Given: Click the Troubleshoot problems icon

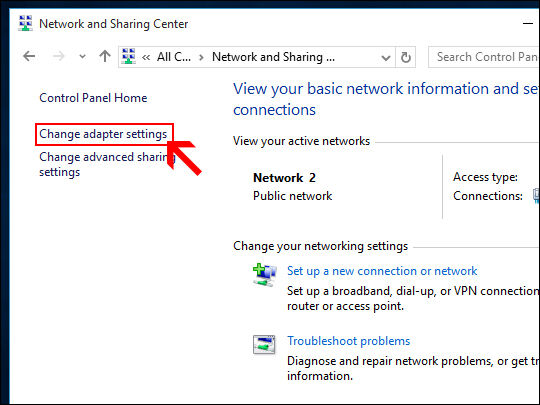Looking at the screenshot, I should [264, 344].
